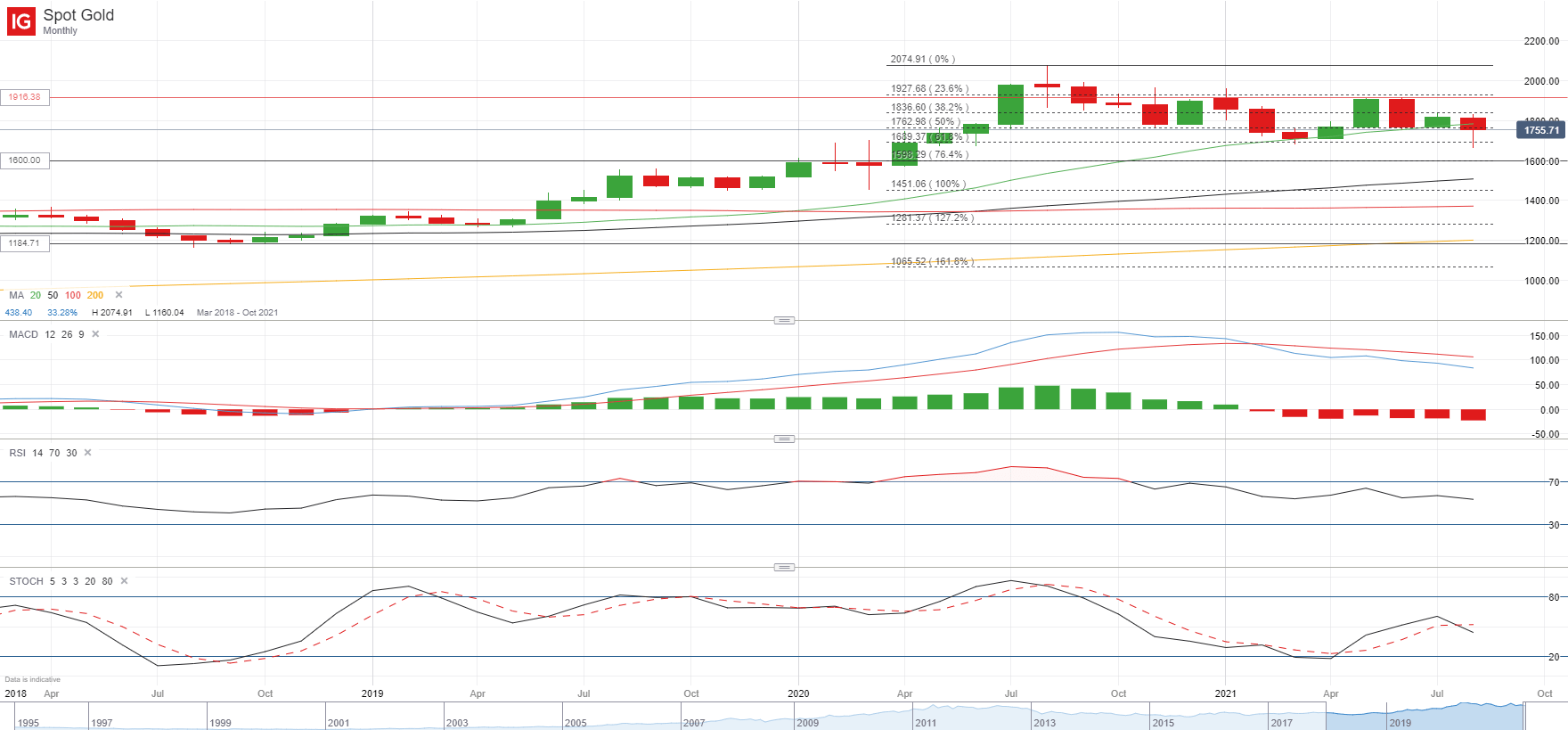Grab the divider handle above STOCH panel
Image resolution: width=1568 pixels, height=730 pixels.
(784, 567)
